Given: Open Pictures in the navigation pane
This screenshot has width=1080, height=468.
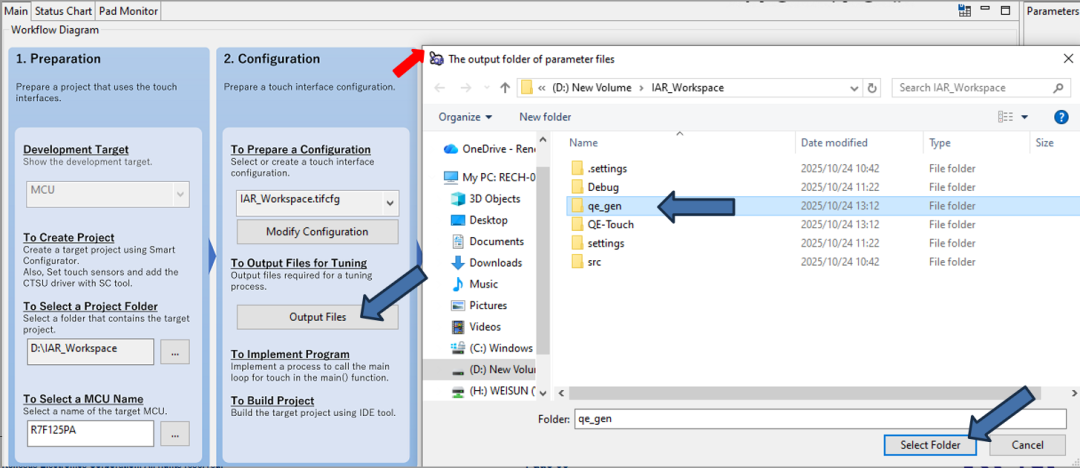Looking at the screenshot, I should [479, 305].
